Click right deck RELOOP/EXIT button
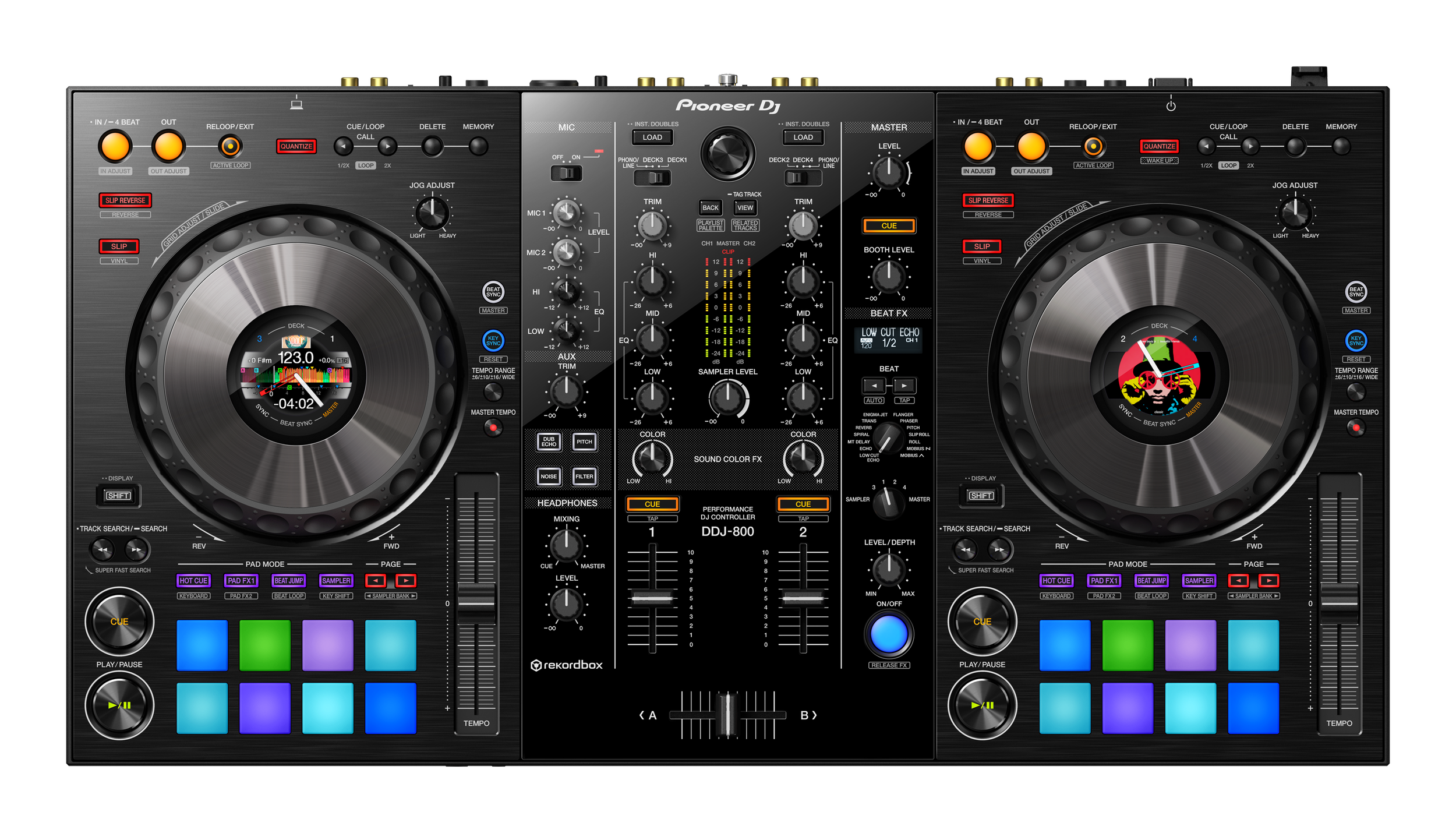Viewport: 1456px width, 833px height. 1093,146
